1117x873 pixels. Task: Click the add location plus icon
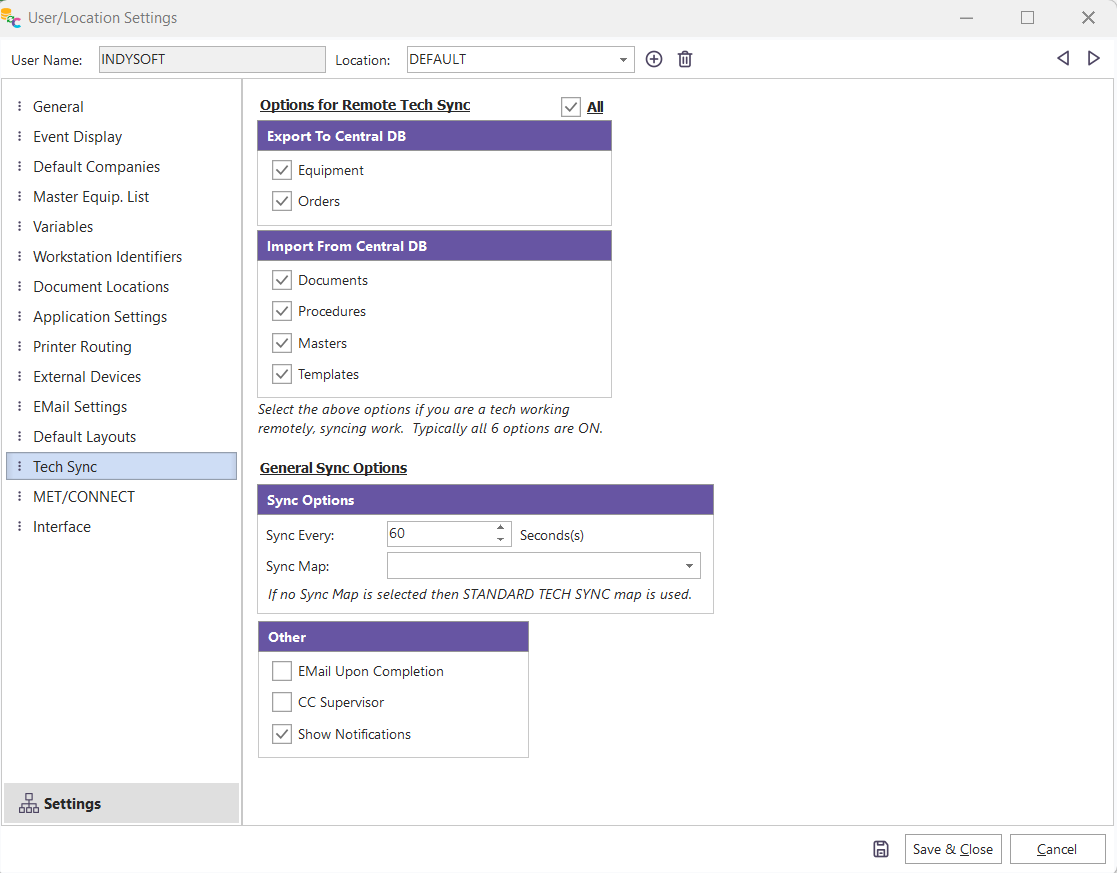[x=654, y=59]
